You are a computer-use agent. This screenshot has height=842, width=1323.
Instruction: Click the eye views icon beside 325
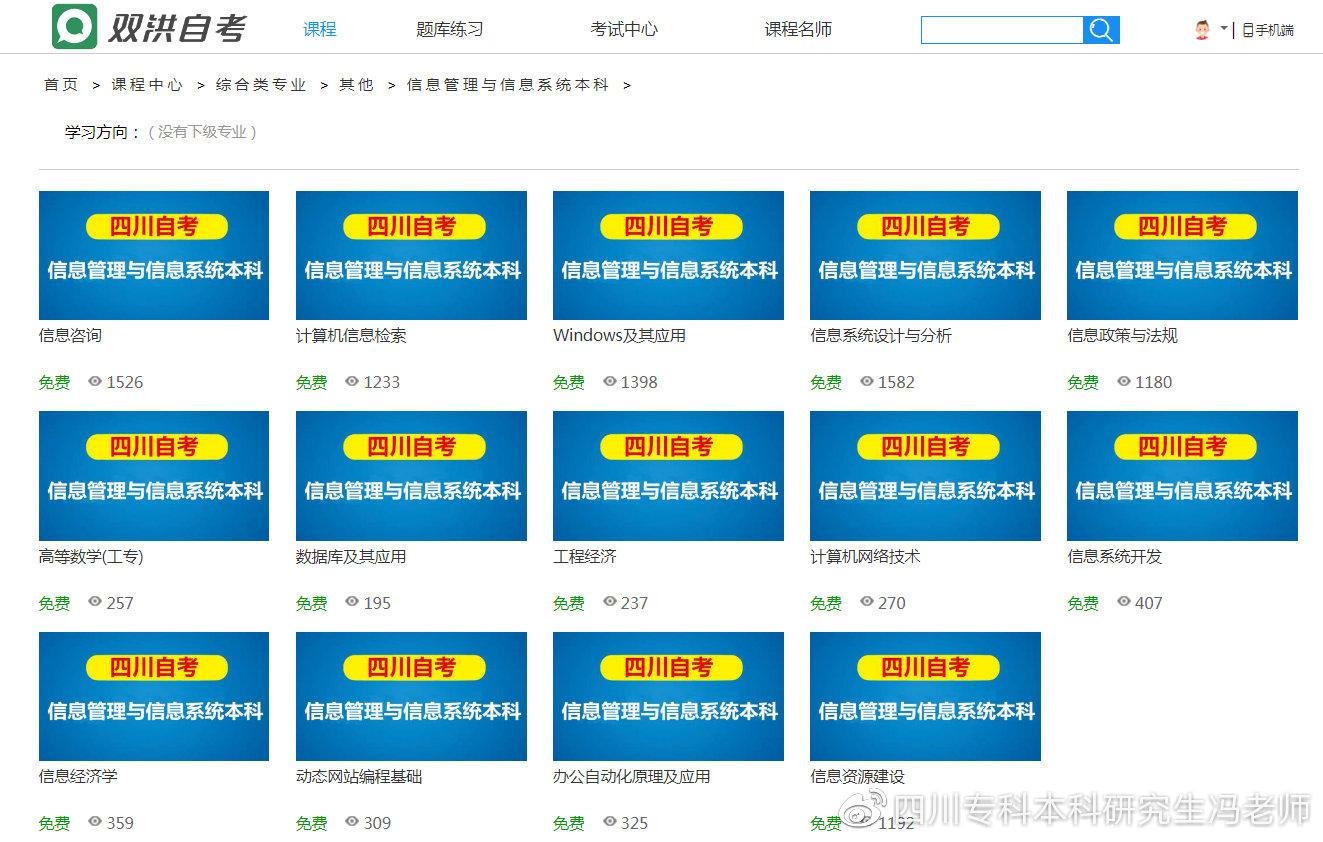610,822
